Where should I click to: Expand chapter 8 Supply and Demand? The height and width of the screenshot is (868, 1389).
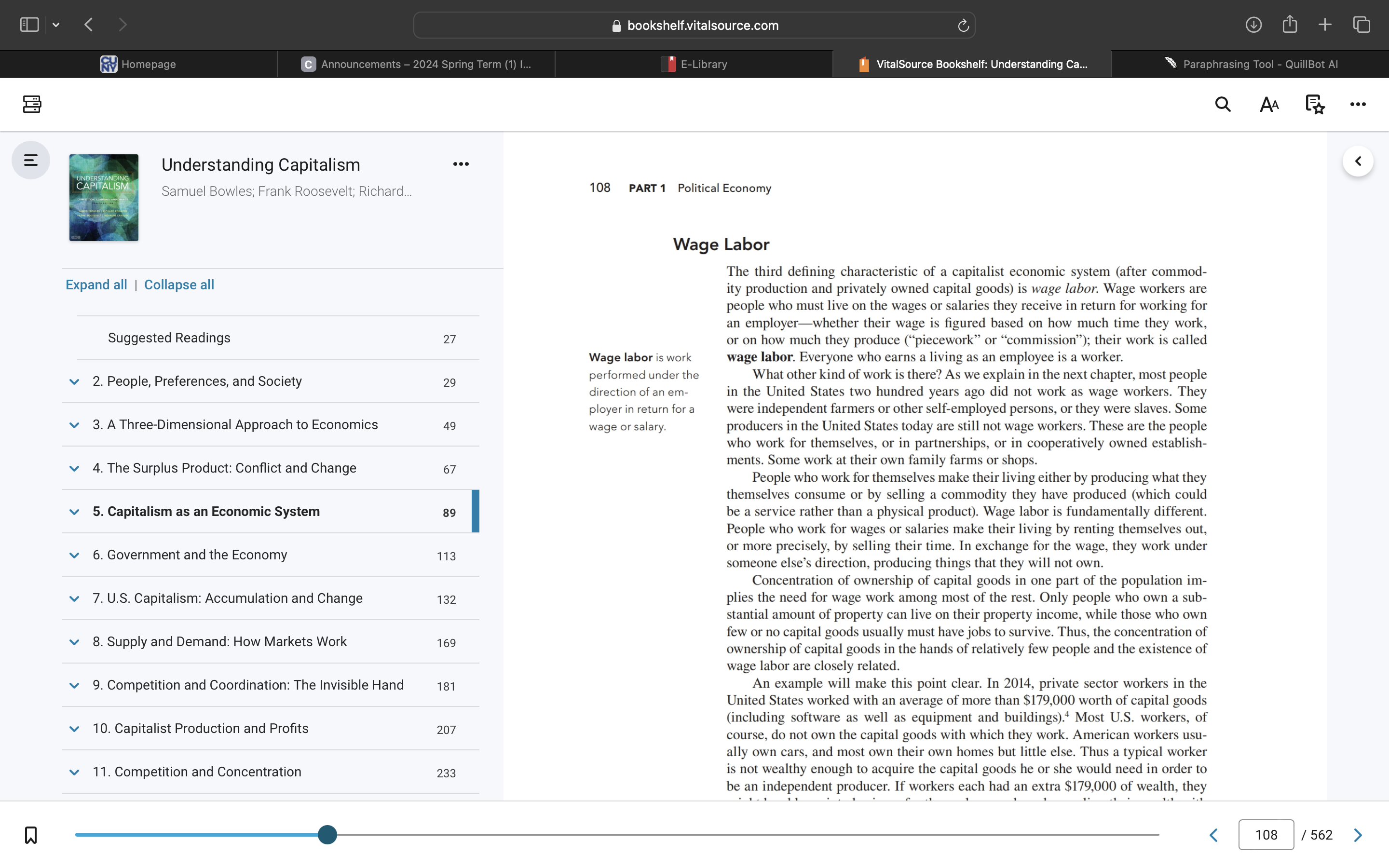pyautogui.click(x=74, y=642)
